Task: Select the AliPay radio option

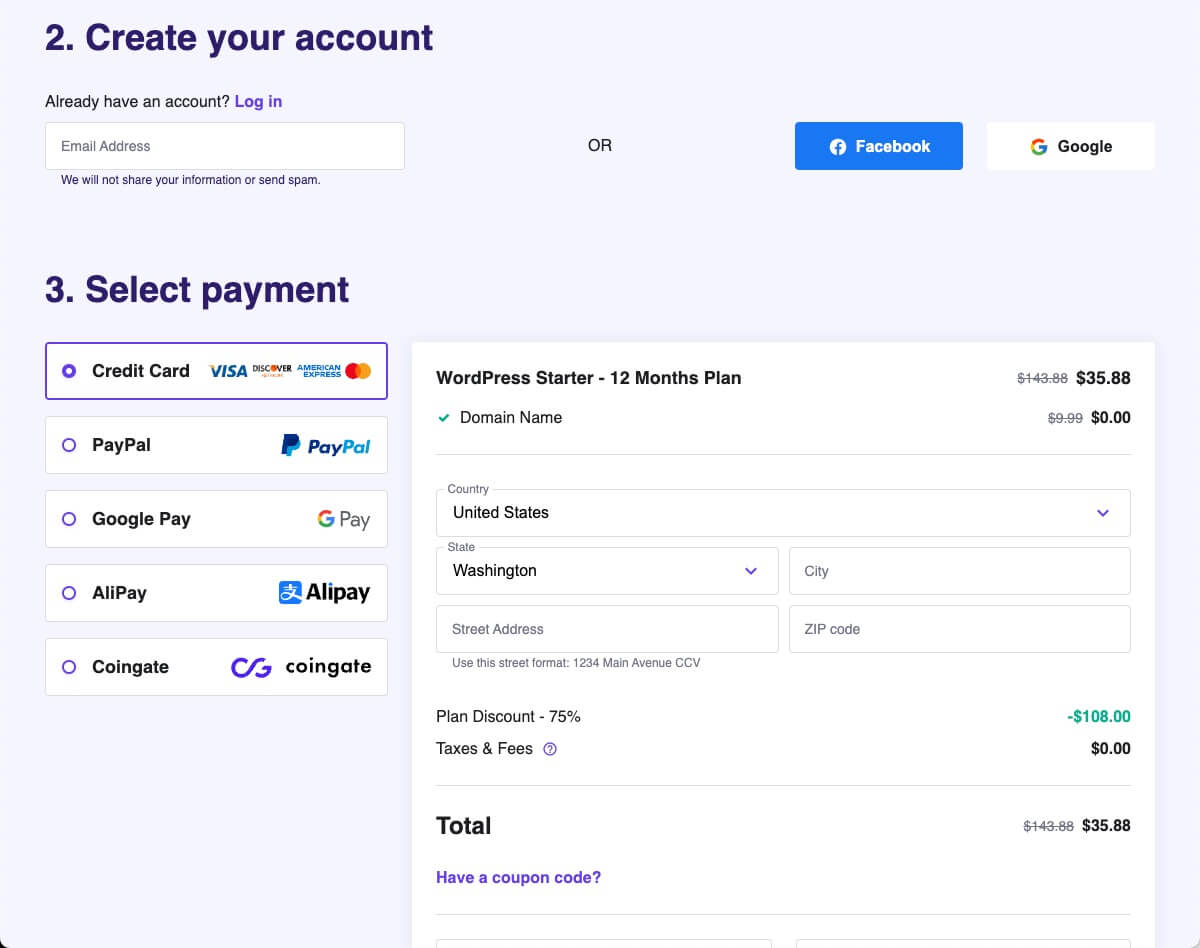Action: point(69,593)
